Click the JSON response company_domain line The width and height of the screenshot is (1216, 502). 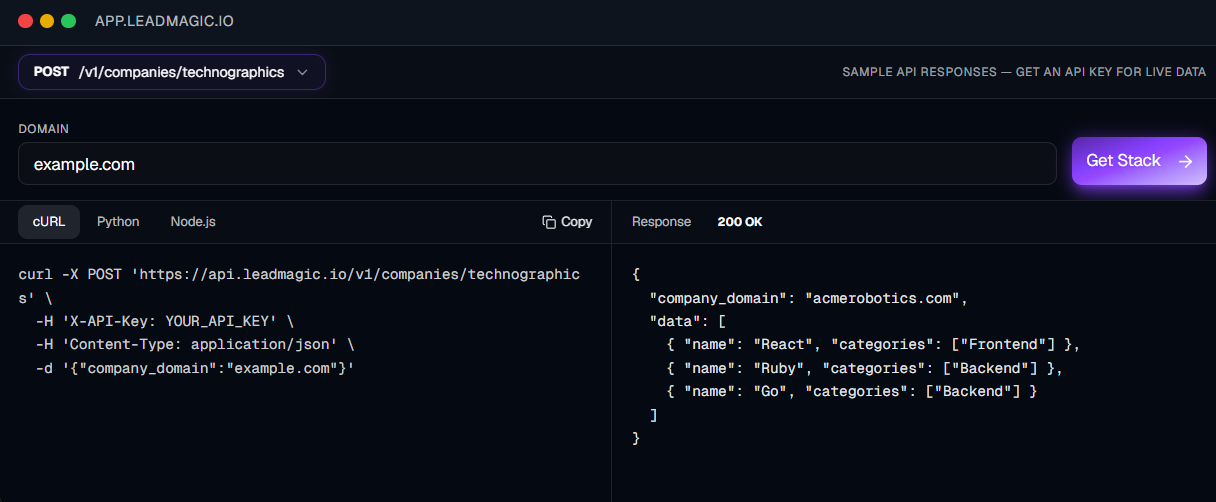(809, 298)
